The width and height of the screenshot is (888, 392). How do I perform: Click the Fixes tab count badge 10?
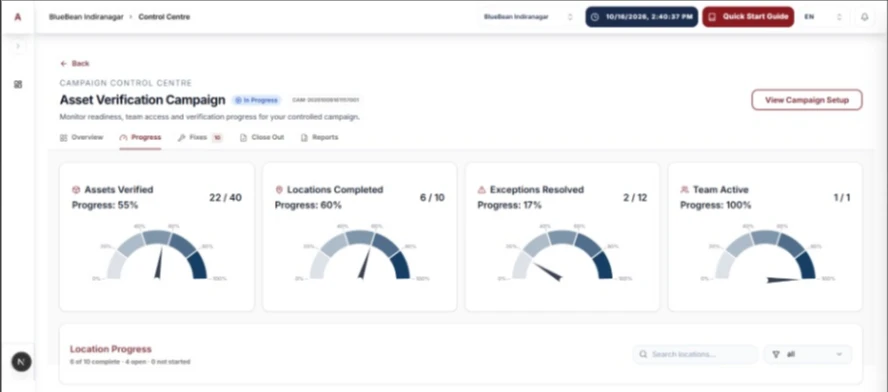[217, 137]
